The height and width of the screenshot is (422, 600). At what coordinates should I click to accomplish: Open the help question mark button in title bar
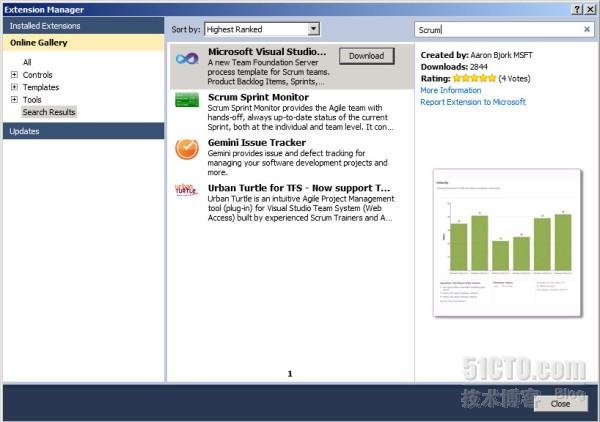(577, 10)
